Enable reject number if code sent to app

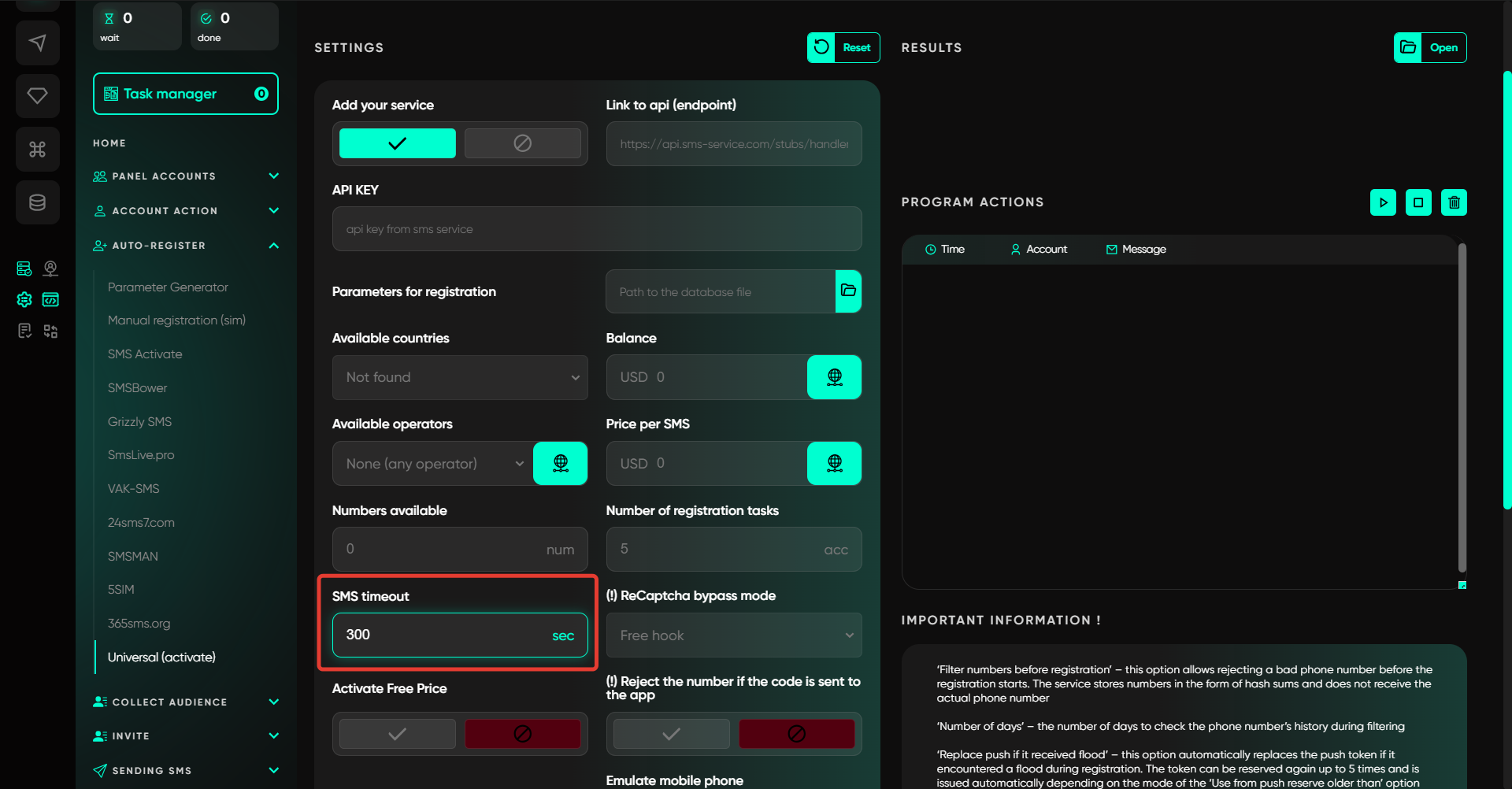[x=671, y=734]
